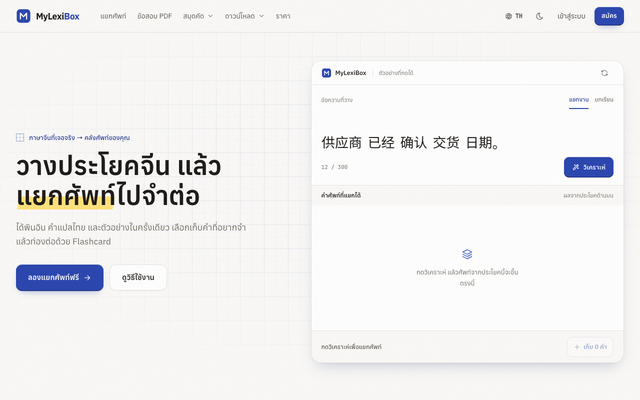The width and height of the screenshot is (640, 400).
Task: Click the ดูวิธีใช้งาน button
Action: coord(138,278)
